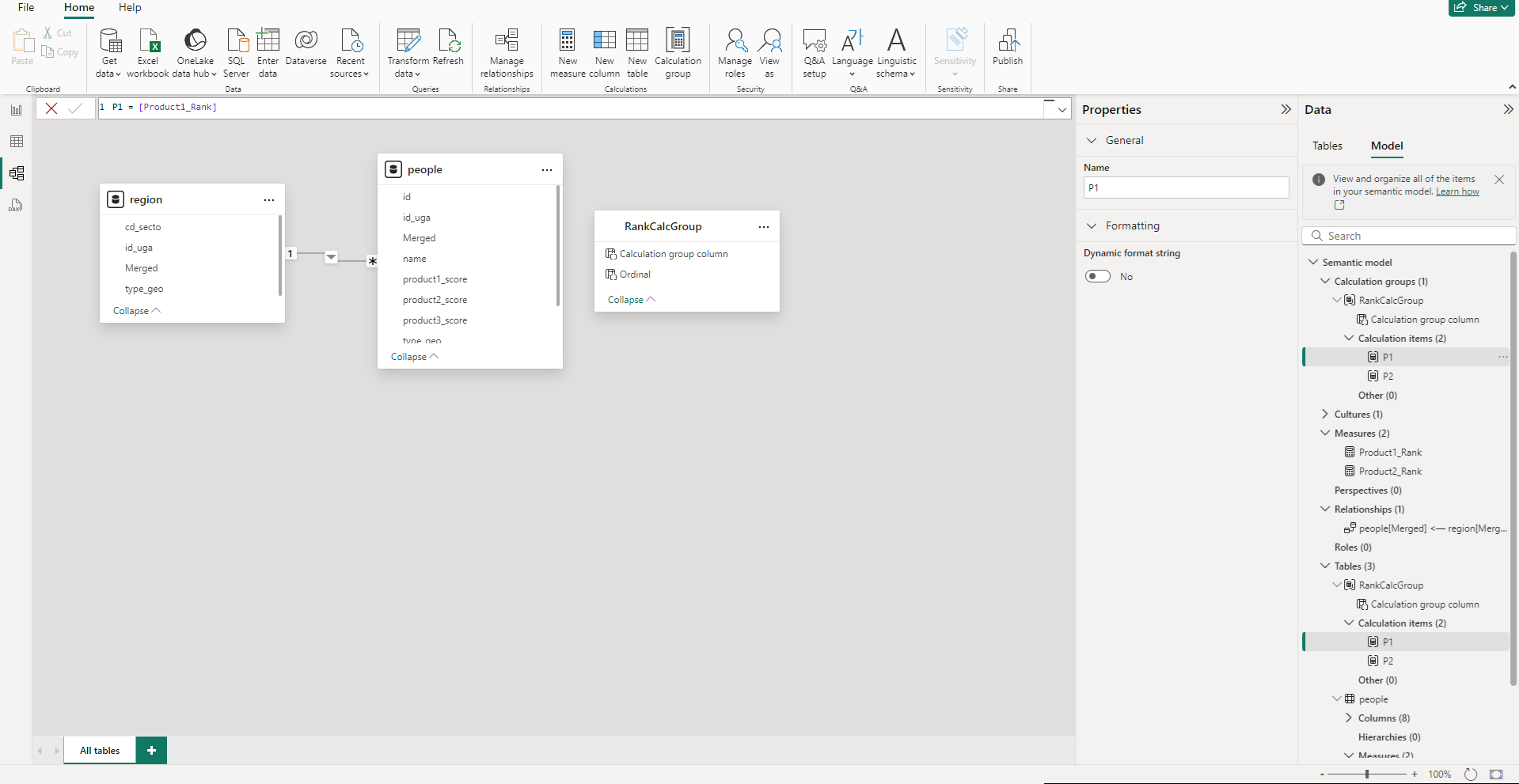Expand the formula bar dropdown
This screenshot has width=1519, height=784.
coord(1061,109)
